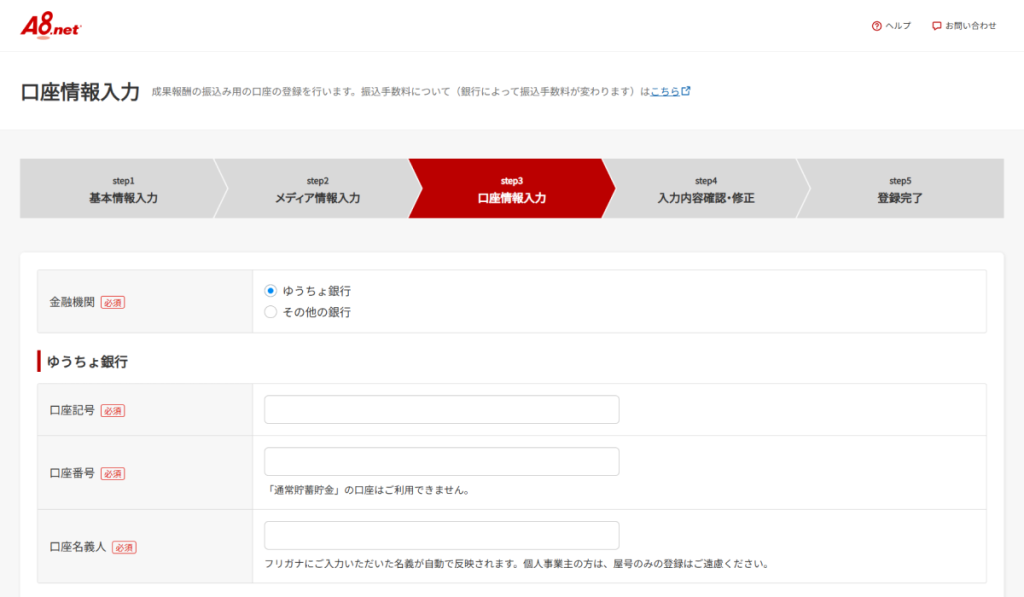Click the 口座記号 field label
Image resolution: width=1024 pixels, height=597 pixels.
click(x=72, y=411)
